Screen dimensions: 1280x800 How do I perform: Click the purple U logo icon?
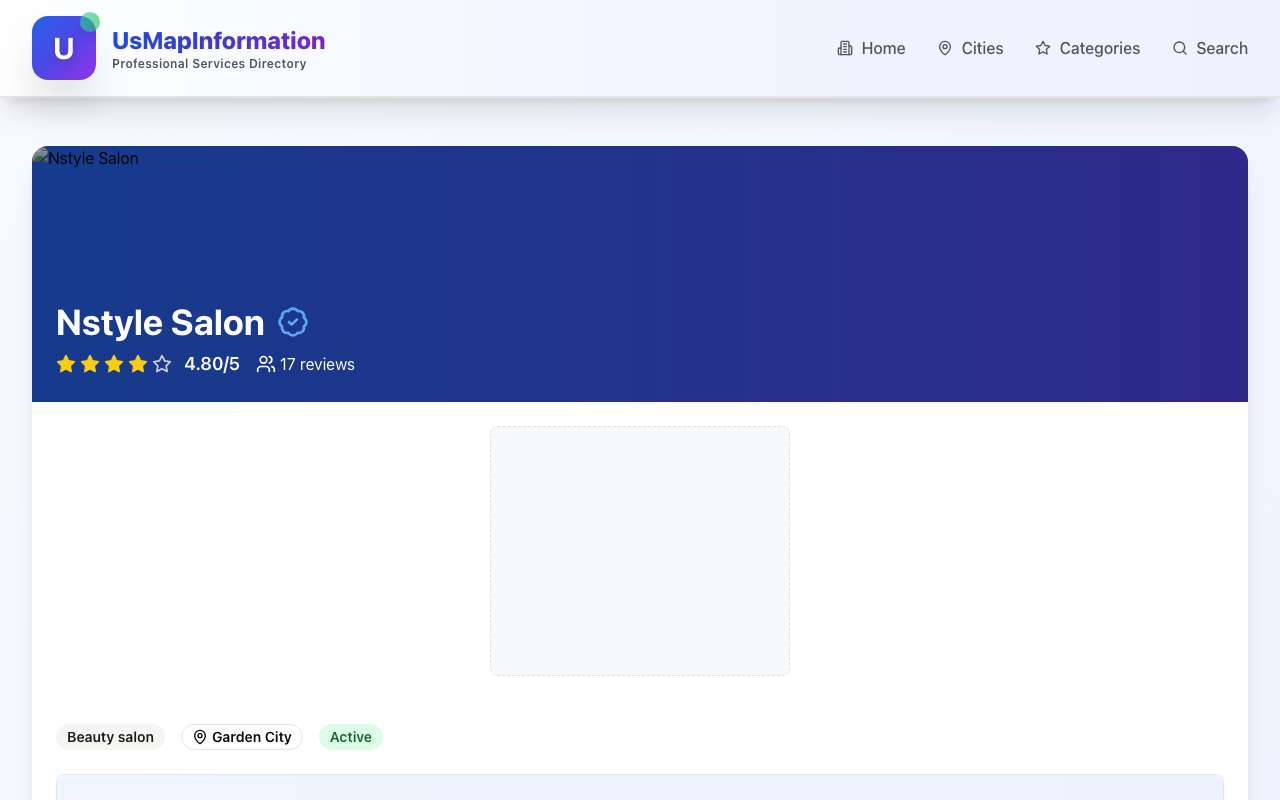64,48
